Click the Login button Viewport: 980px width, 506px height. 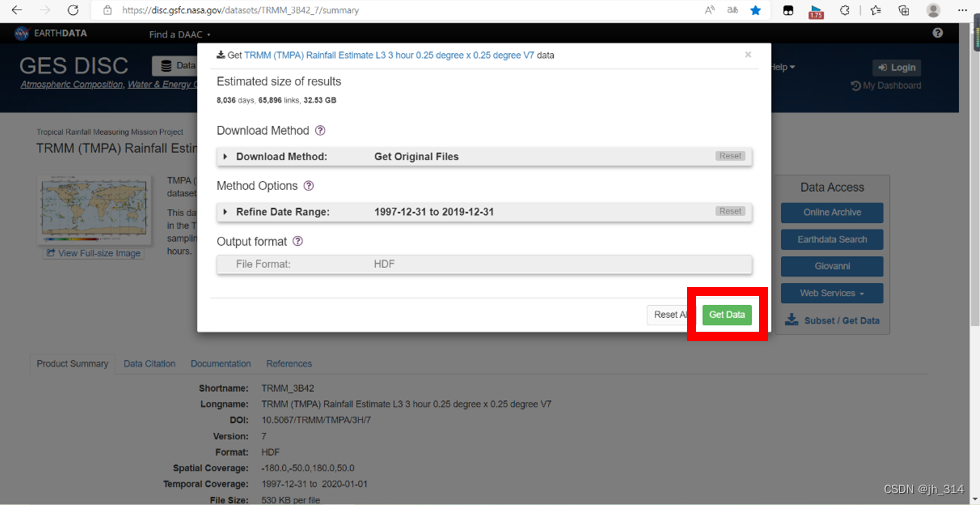(896, 67)
